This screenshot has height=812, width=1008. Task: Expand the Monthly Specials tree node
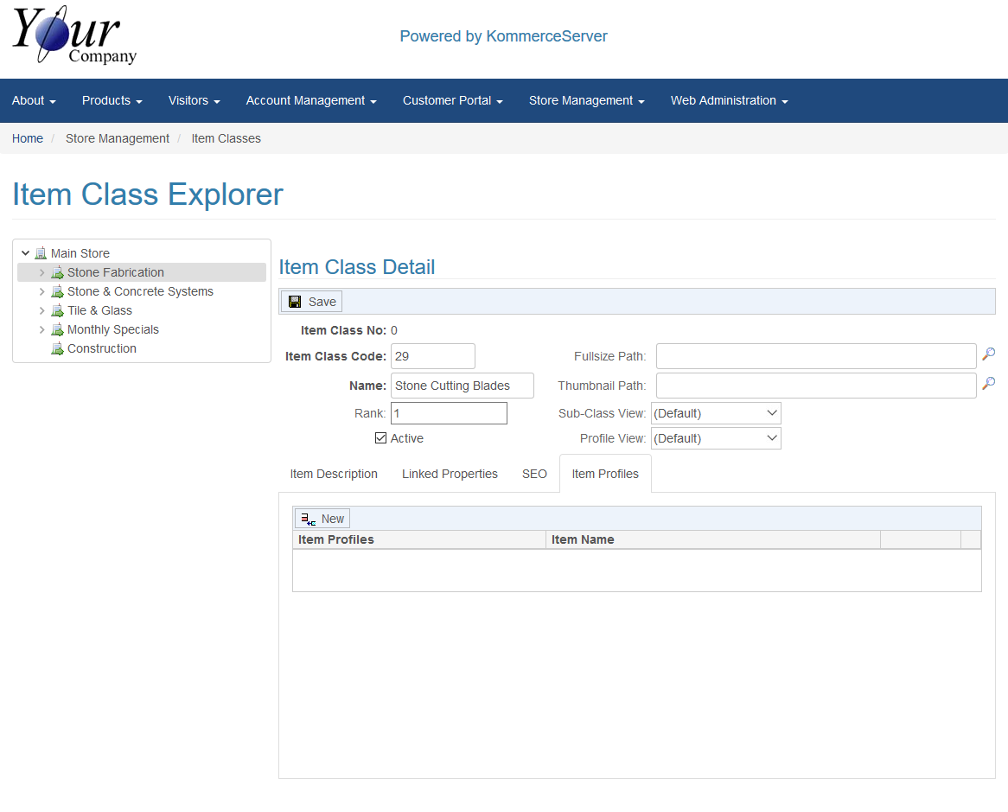[x=42, y=330]
